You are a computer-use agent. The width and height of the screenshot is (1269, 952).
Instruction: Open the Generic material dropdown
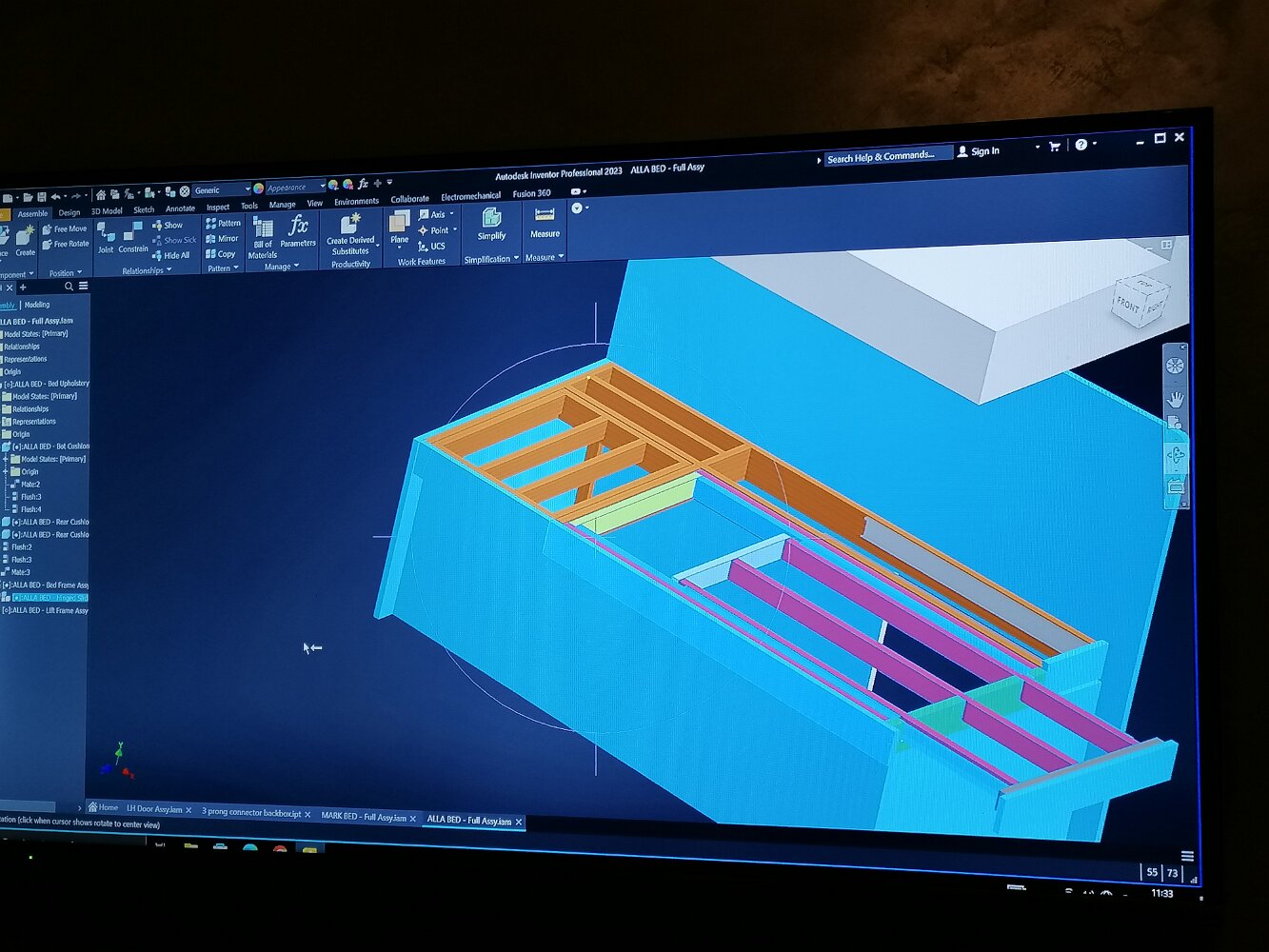[221, 189]
